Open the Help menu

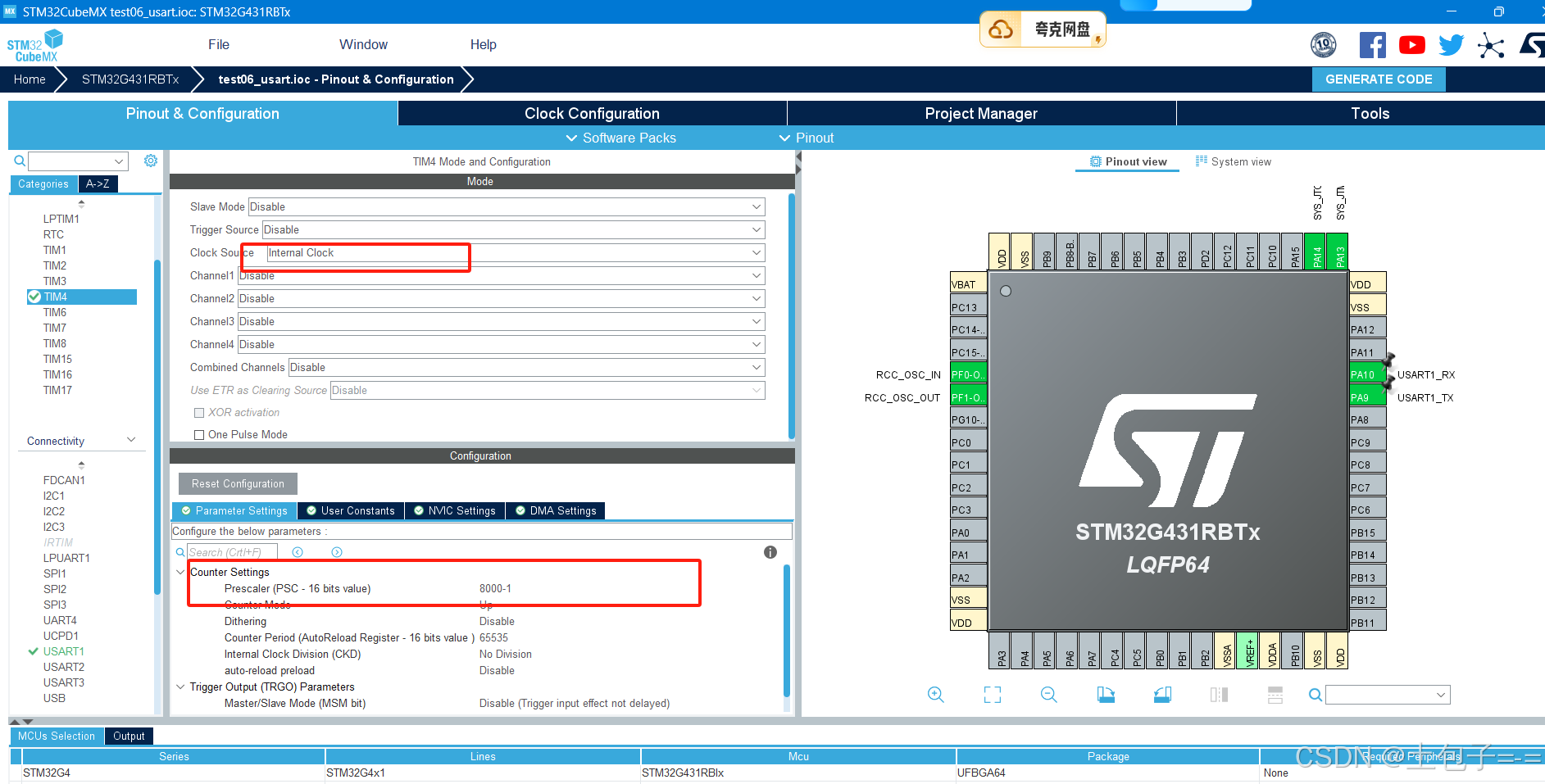(483, 44)
